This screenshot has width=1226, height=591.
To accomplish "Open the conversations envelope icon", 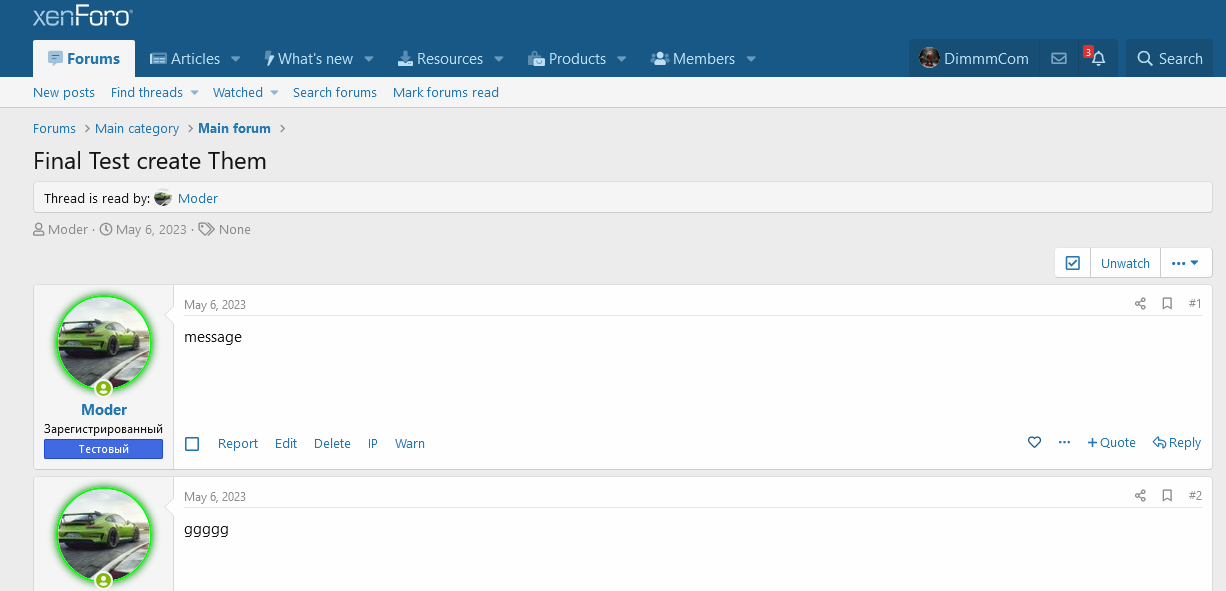I will 1058,59.
